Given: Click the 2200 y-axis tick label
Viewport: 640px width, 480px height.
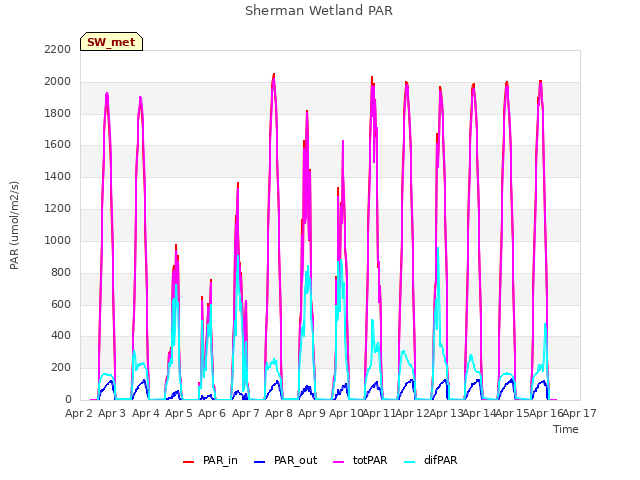Looking at the screenshot, I should point(58,50).
